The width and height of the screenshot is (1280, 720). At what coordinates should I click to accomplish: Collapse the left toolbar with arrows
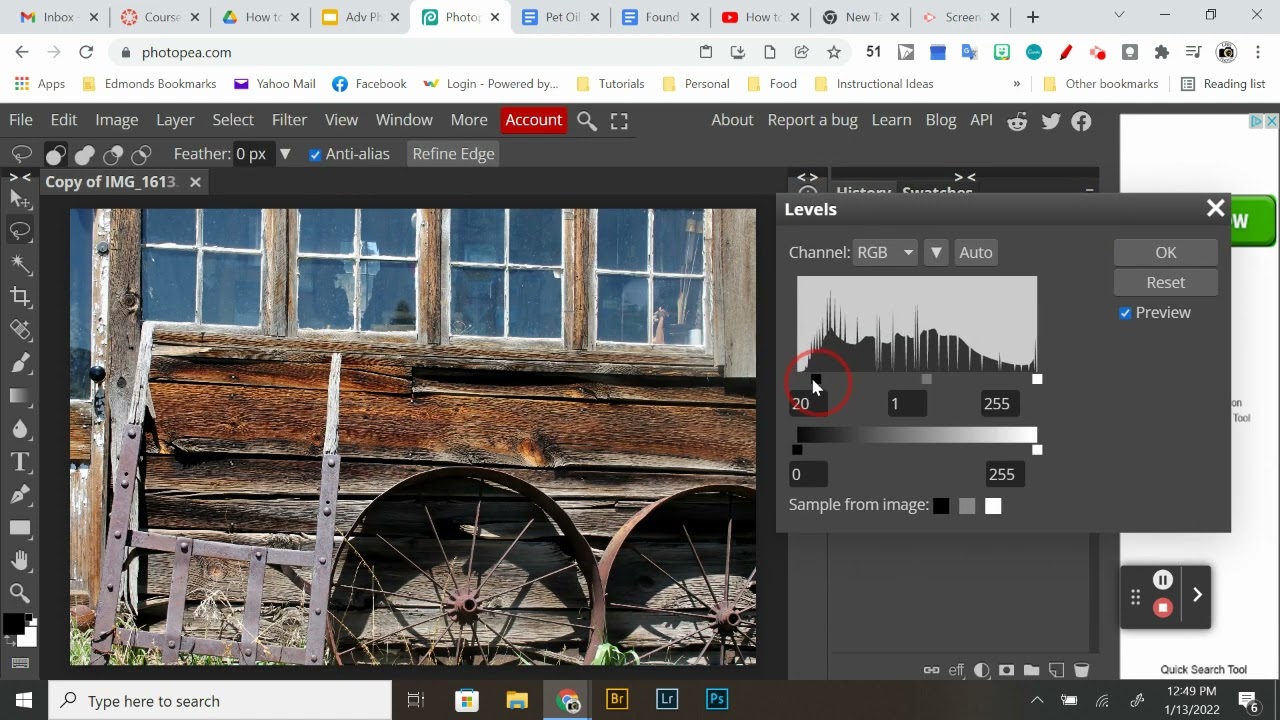[x=20, y=177]
